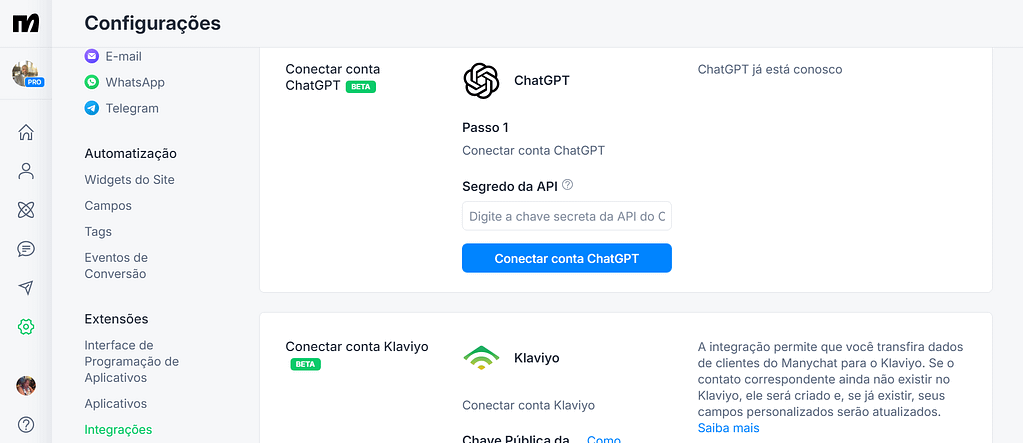1023x443 pixels.
Task: Open Campos under Automatização
Action: point(108,205)
